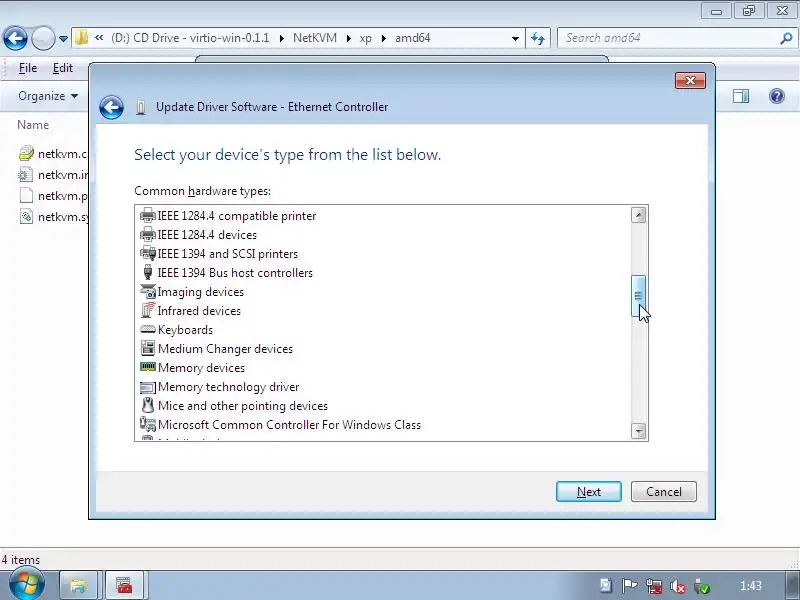Click Microsoft Common Controller icon
The width and height of the screenshot is (800, 600).
[x=147, y=424]
